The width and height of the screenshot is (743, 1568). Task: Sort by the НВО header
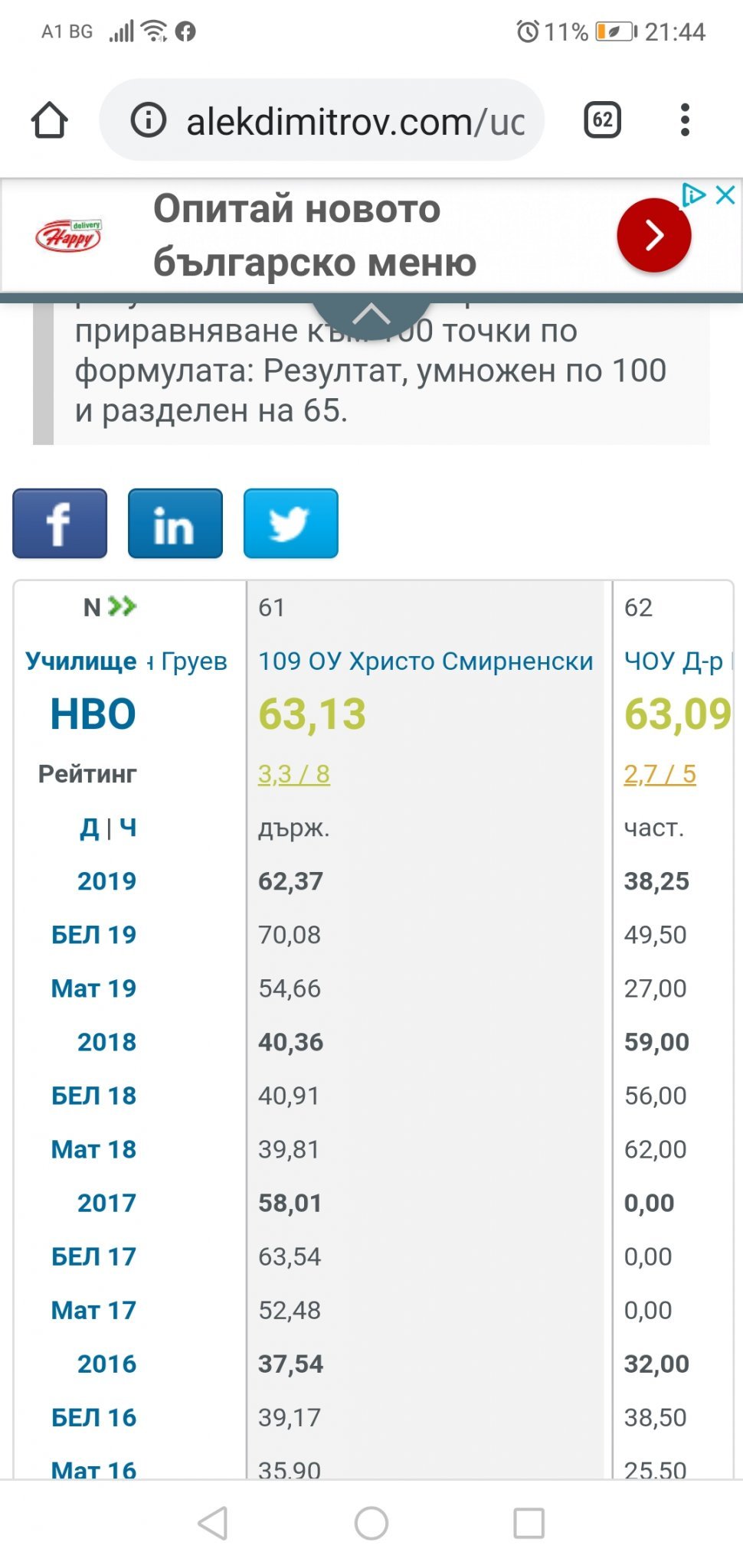pos(93,714)
